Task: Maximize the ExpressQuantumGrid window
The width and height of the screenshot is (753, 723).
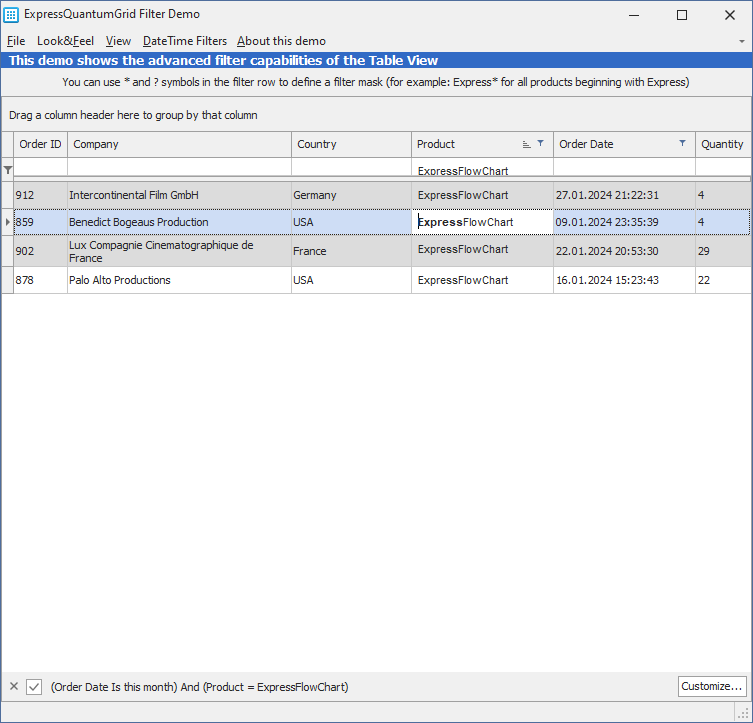Action: 681,15
